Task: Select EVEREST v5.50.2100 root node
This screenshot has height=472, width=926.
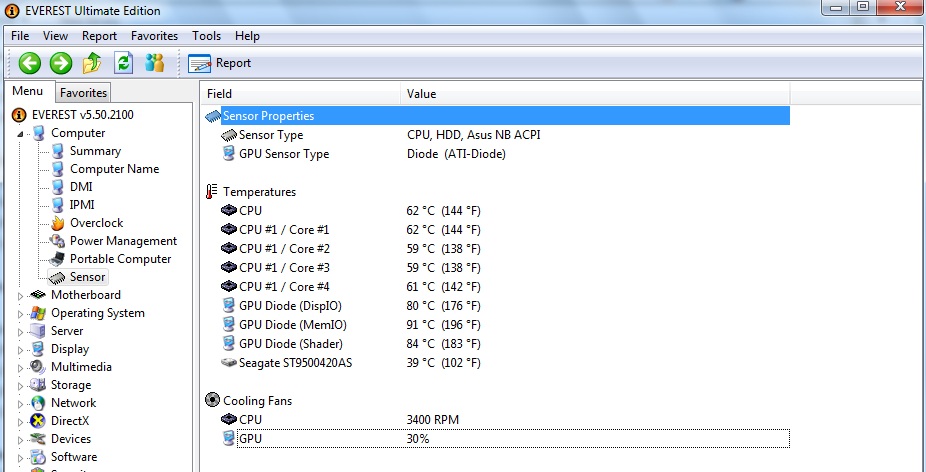Action: click(x=73, y=115)
